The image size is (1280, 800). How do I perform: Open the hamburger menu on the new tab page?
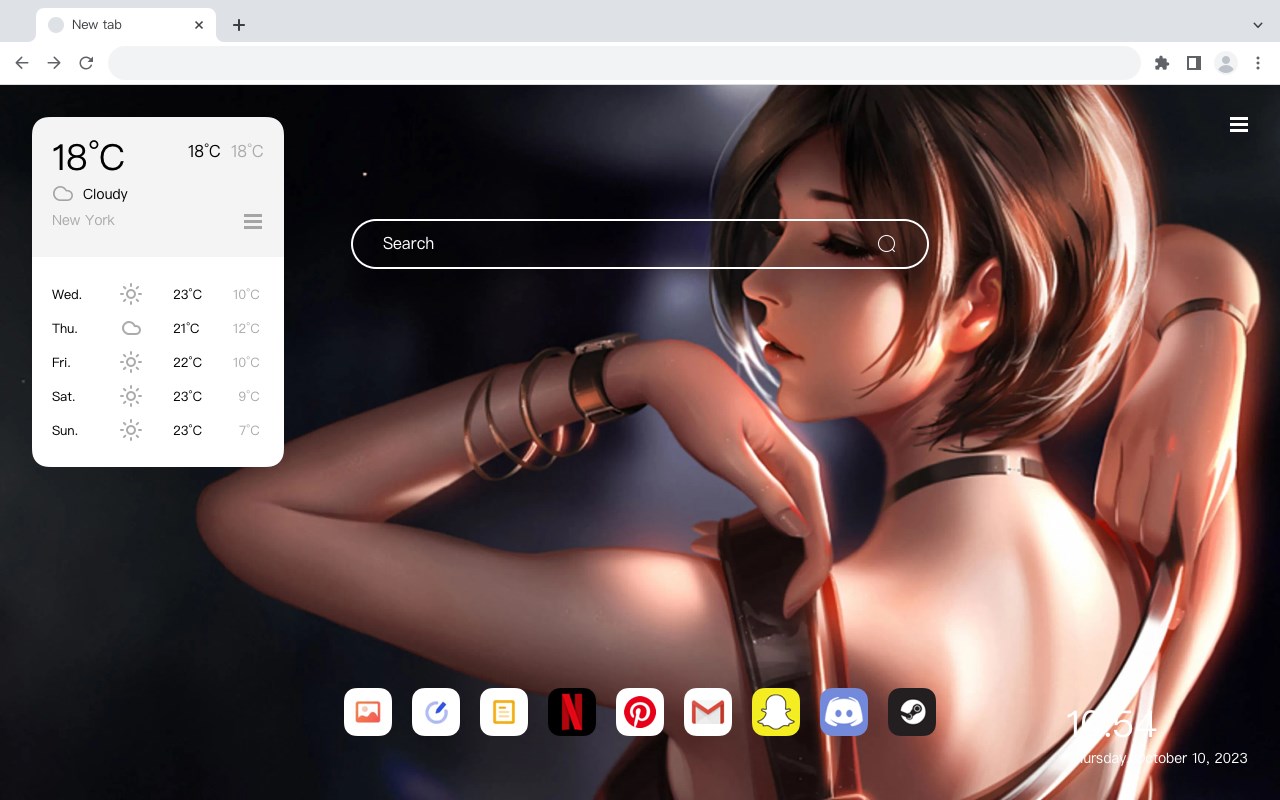tap(1239, 124)
